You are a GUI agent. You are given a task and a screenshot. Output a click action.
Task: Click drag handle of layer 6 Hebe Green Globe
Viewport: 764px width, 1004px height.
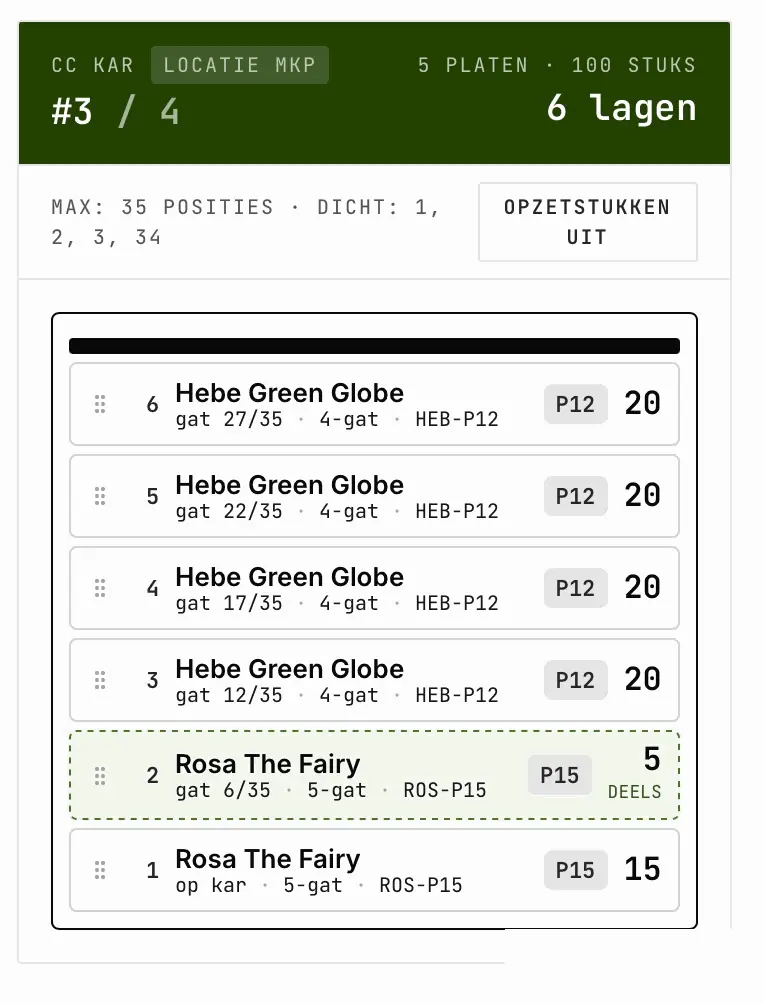100,404
